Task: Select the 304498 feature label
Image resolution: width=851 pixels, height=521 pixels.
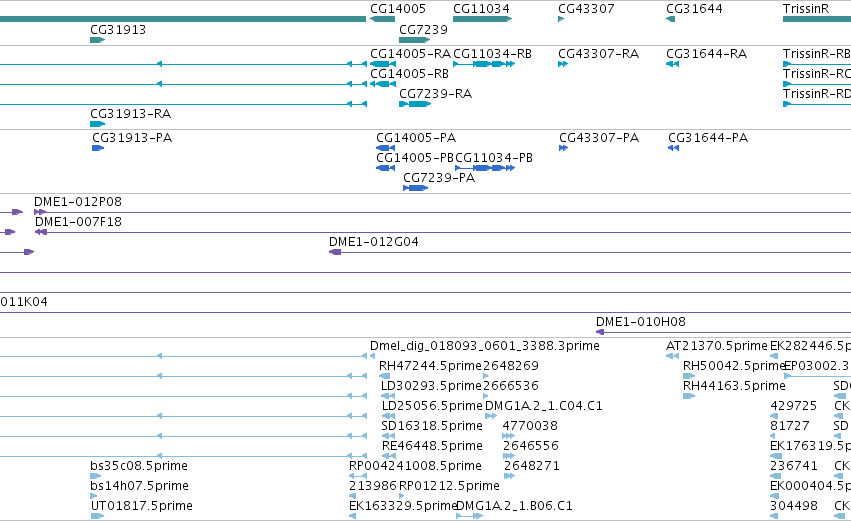Action: click(x=793, y=506)
